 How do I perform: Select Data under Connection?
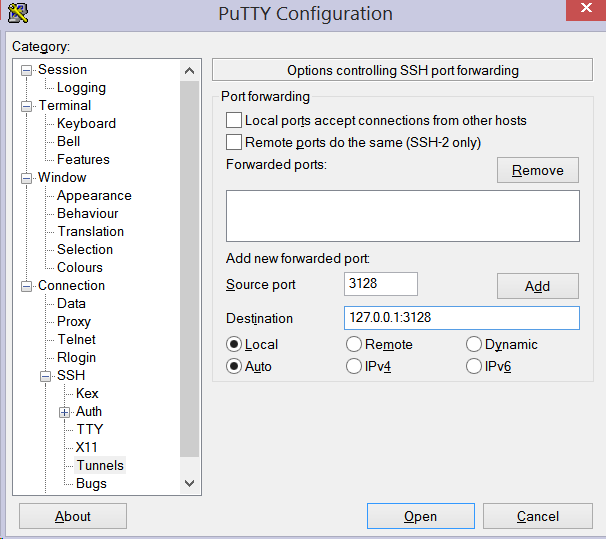[71, 303]
